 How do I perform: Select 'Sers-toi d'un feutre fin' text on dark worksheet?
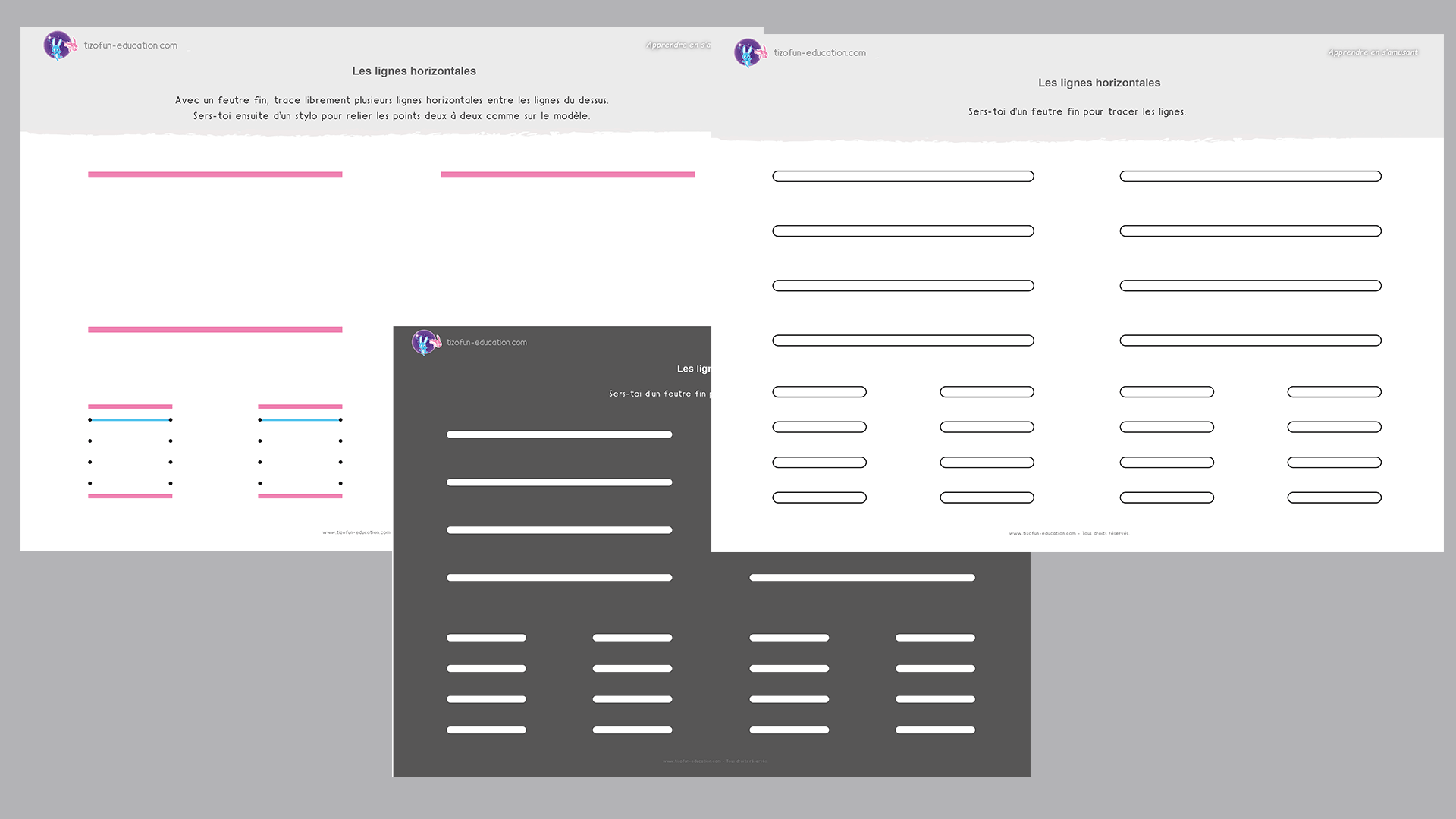point(657,394)
